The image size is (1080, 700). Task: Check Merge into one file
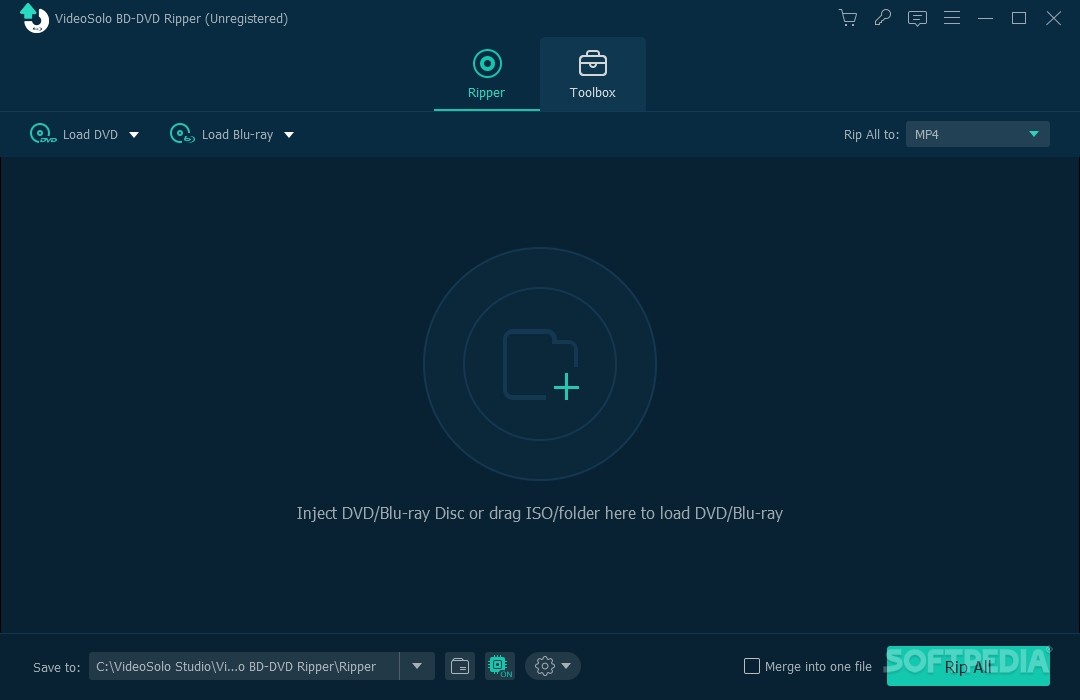coord(751,666)
